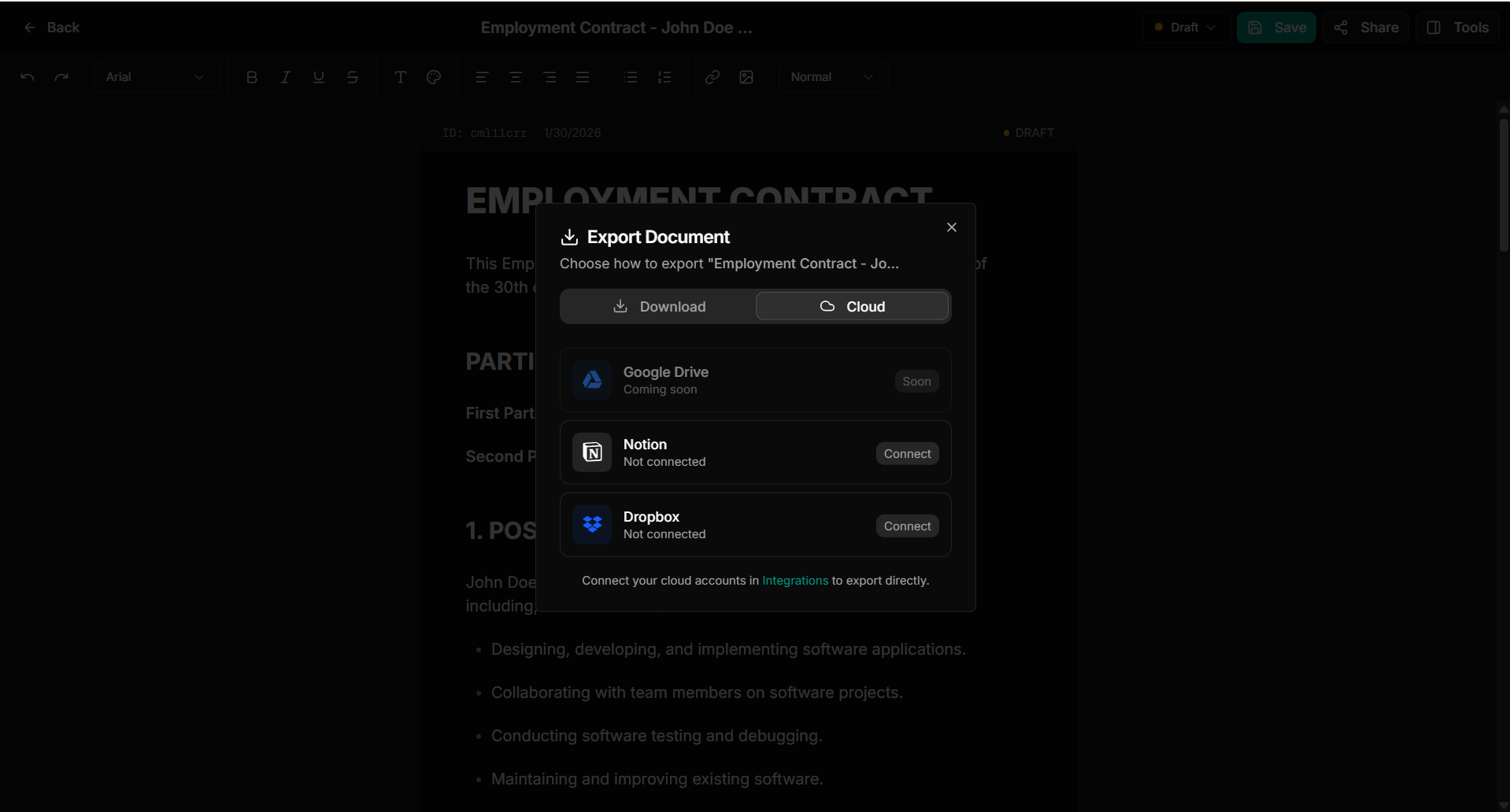Close the Export Document dialog
The width and height of the screenshot is (1510, 812).
pos(952,227)
